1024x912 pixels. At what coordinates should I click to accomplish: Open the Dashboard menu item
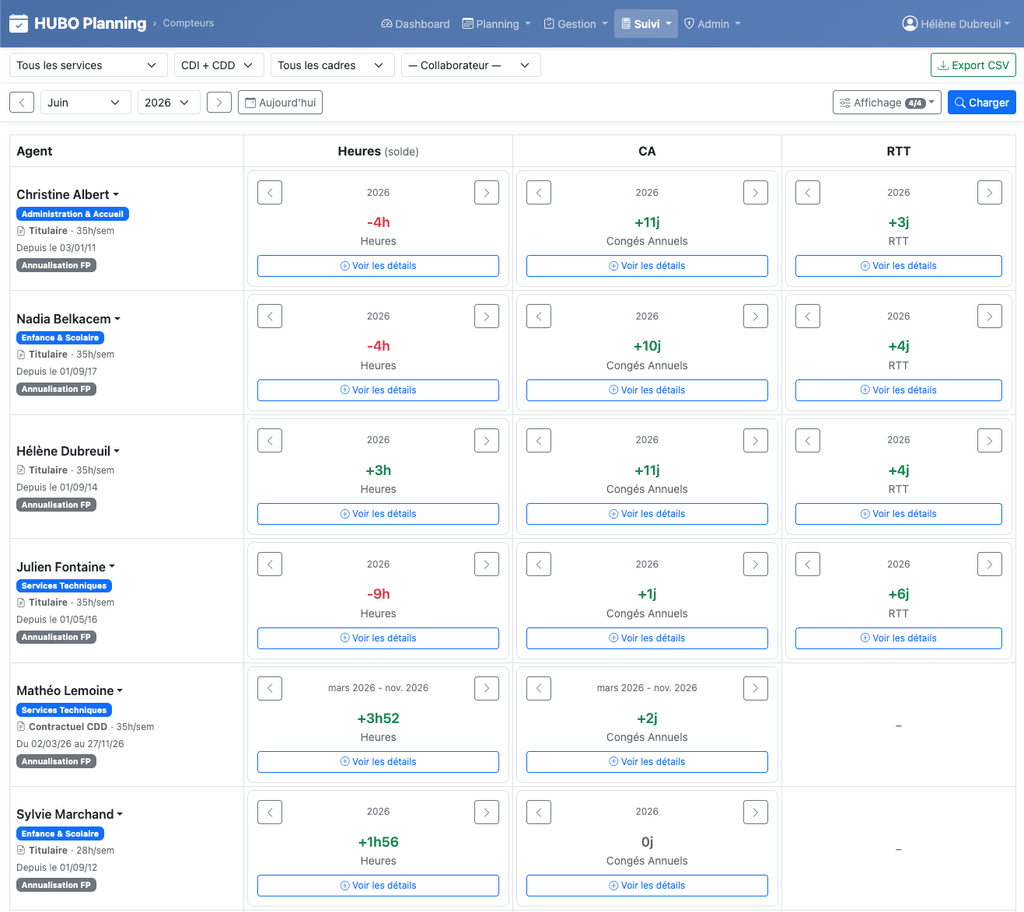click(415, 24)
